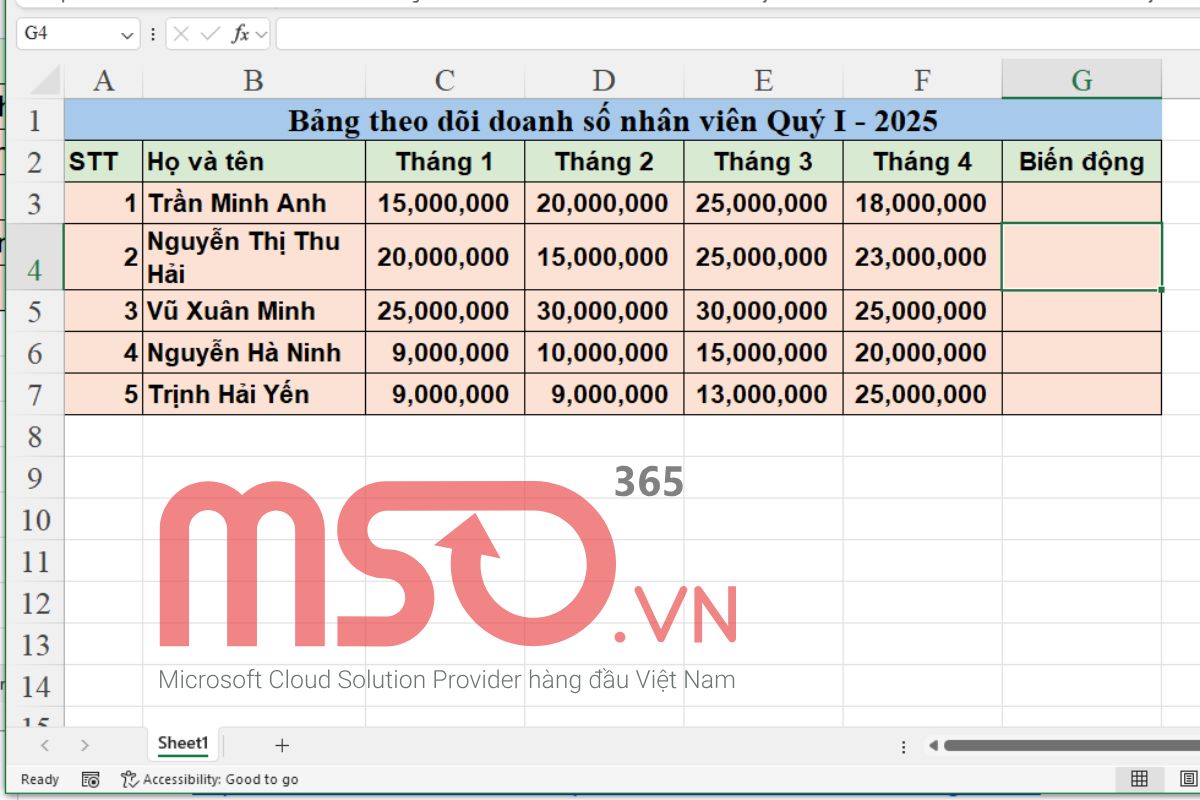Click the macro recording status bar icon

click(90, 779)
